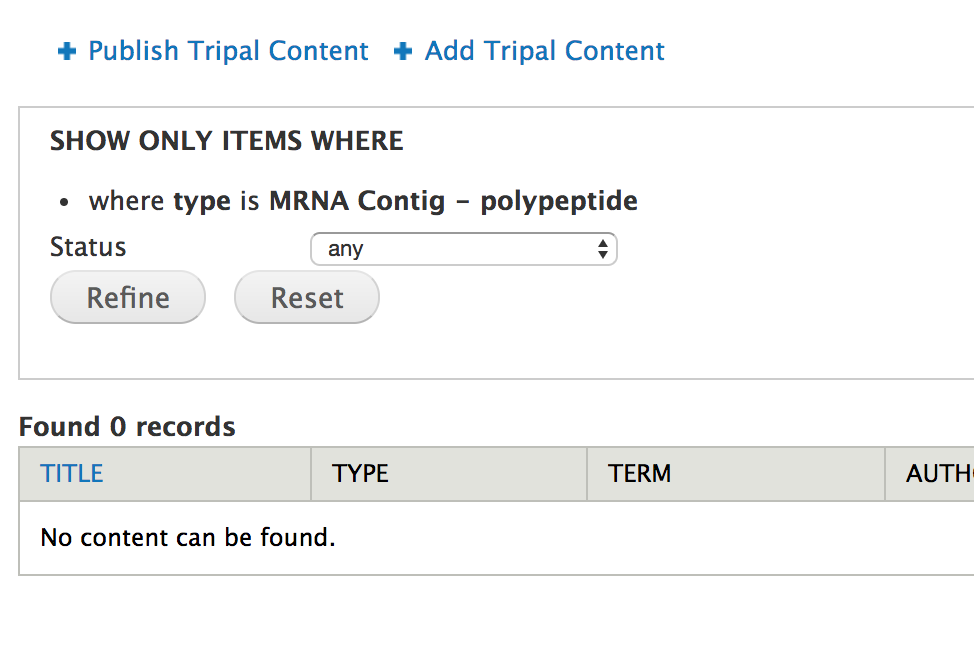Click the Status field label
The width and height of the screenshot is (974, 660).
tap(87, 247)
